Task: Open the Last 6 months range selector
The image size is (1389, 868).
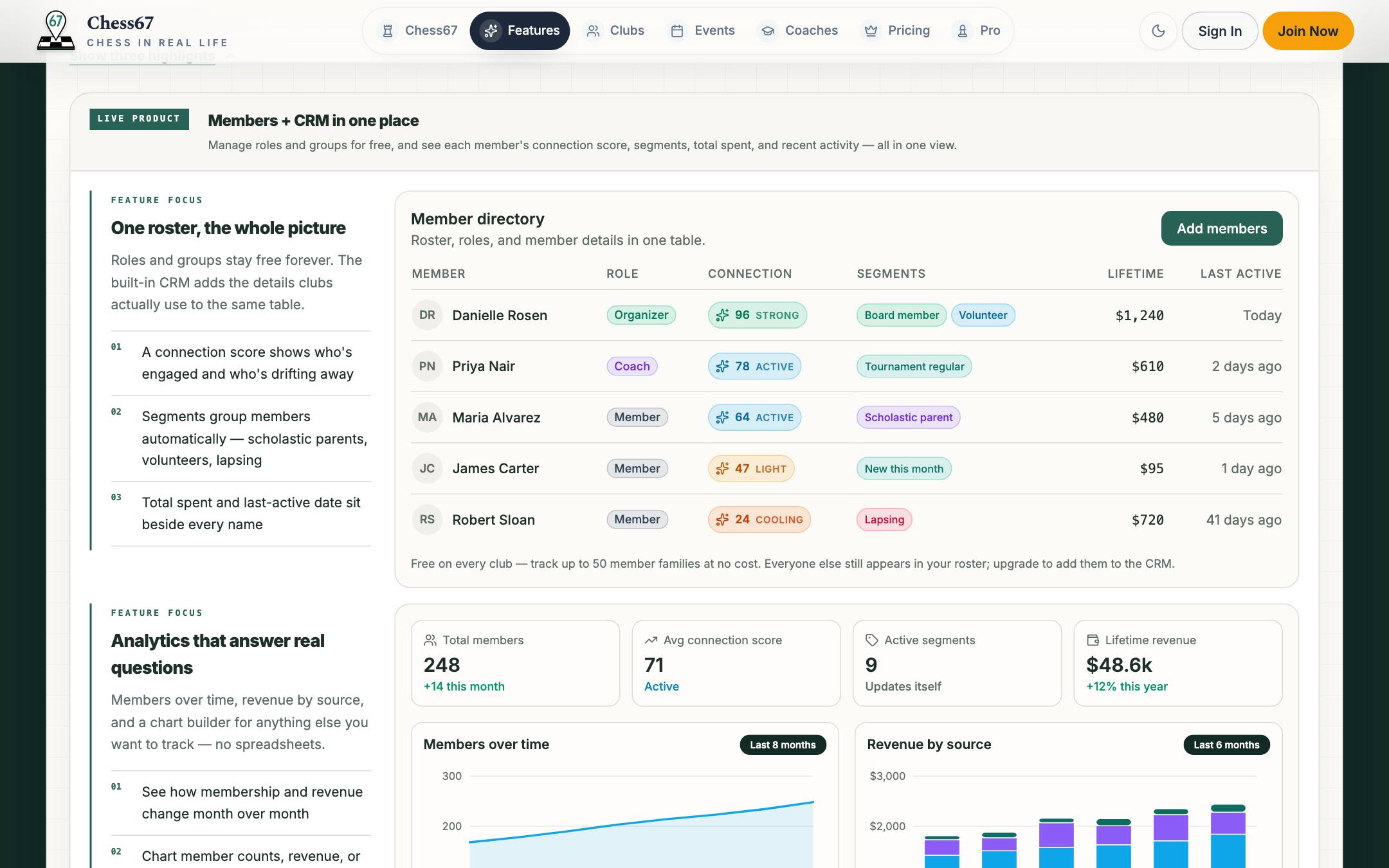Action: (1226, 745)
